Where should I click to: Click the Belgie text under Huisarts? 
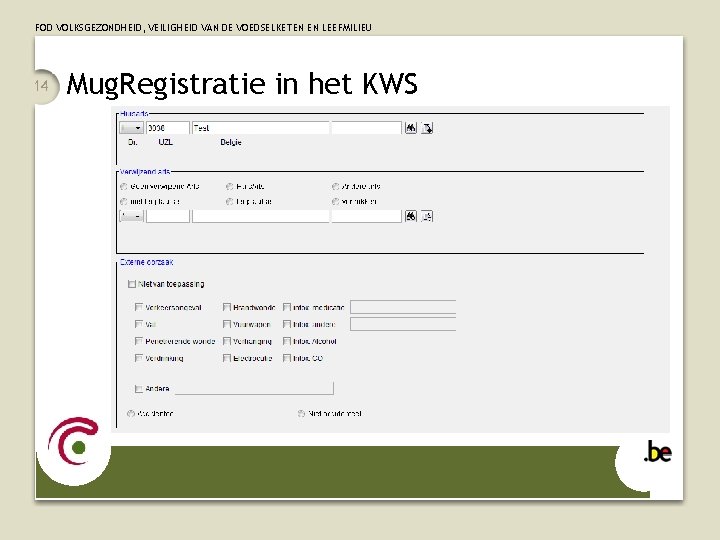(231, 142)
